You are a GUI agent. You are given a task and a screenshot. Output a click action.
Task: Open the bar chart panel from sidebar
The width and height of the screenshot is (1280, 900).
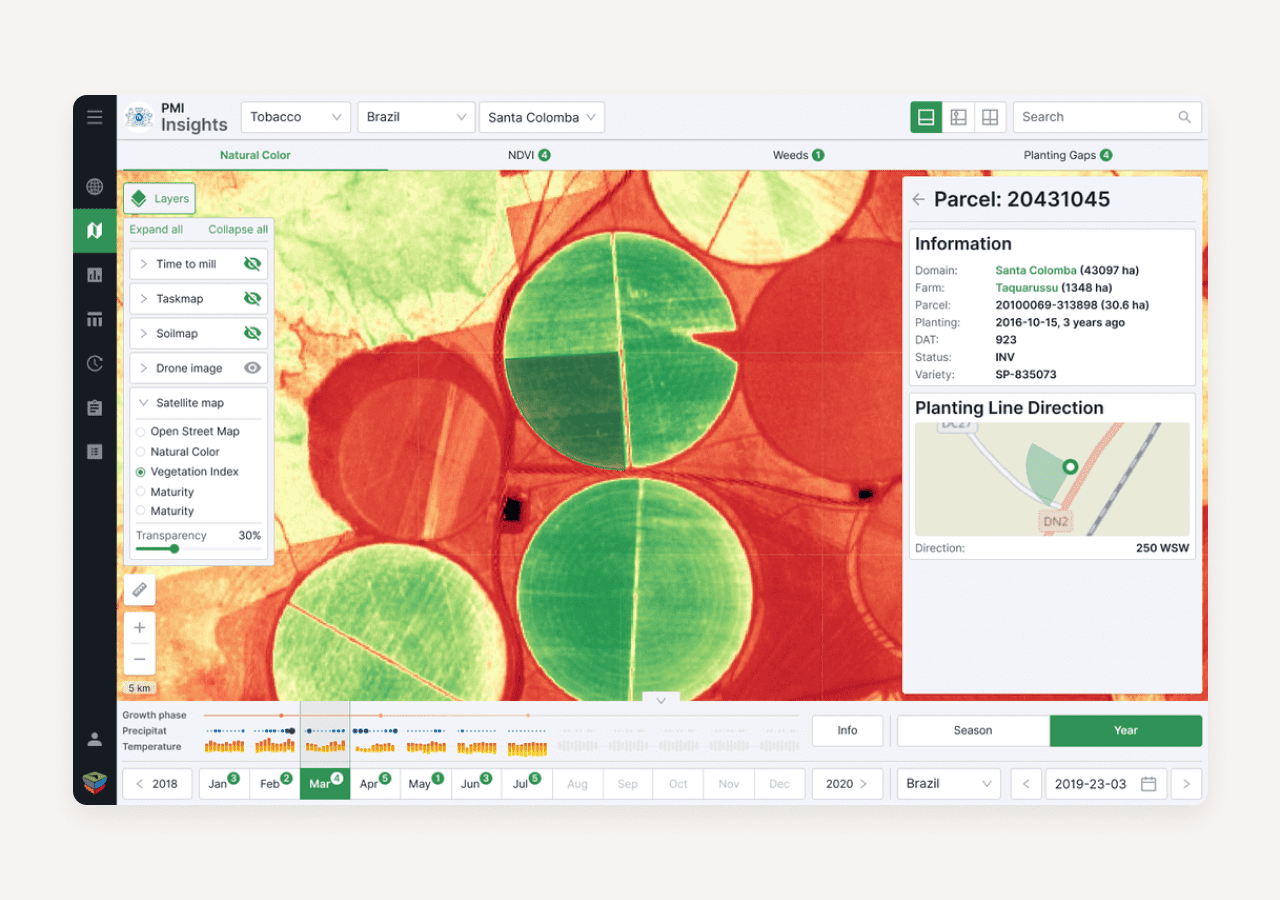pyautogui.click(x=94, y=274)
